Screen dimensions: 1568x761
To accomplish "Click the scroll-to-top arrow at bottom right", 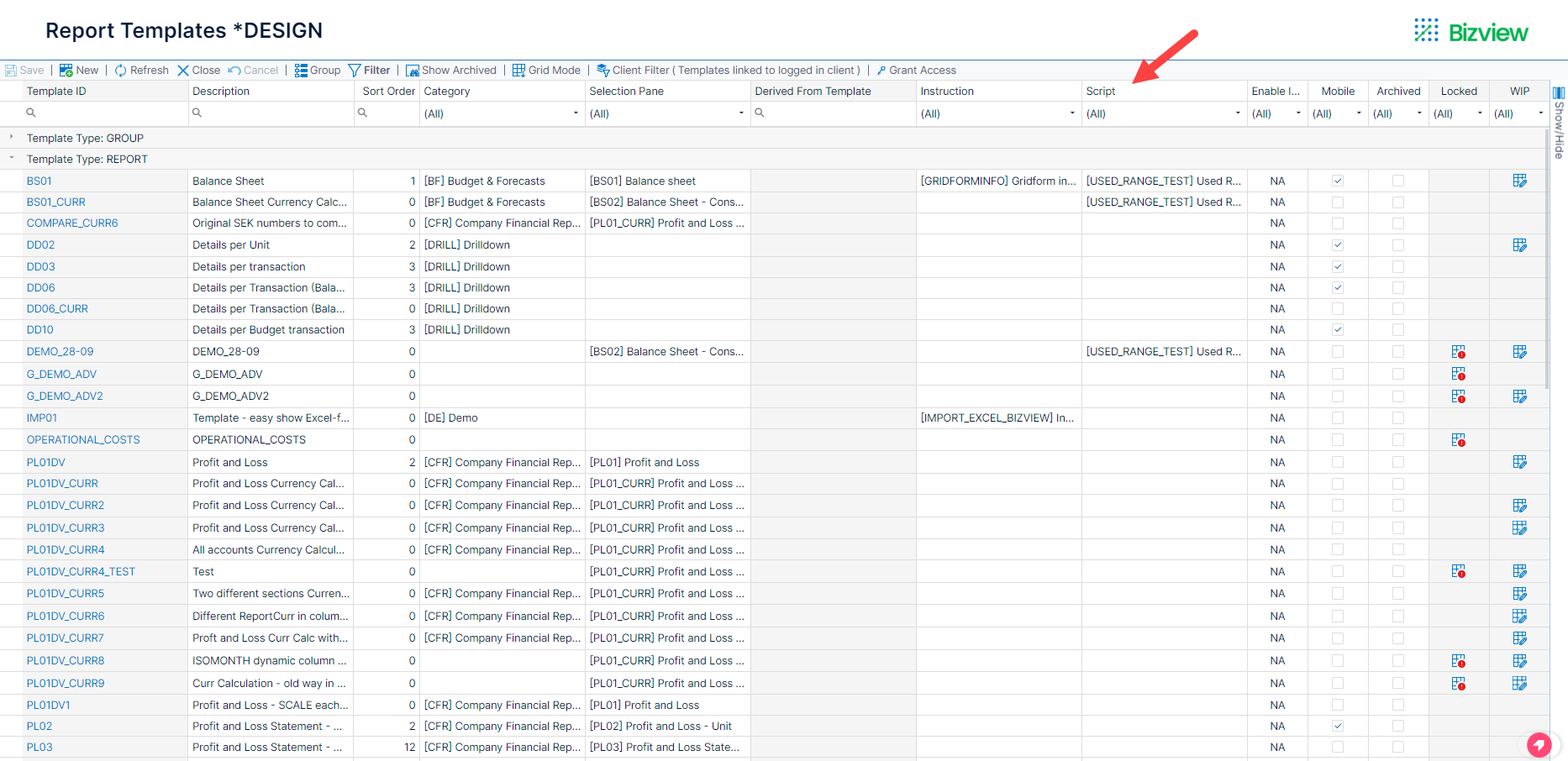I will (1540, 744).
